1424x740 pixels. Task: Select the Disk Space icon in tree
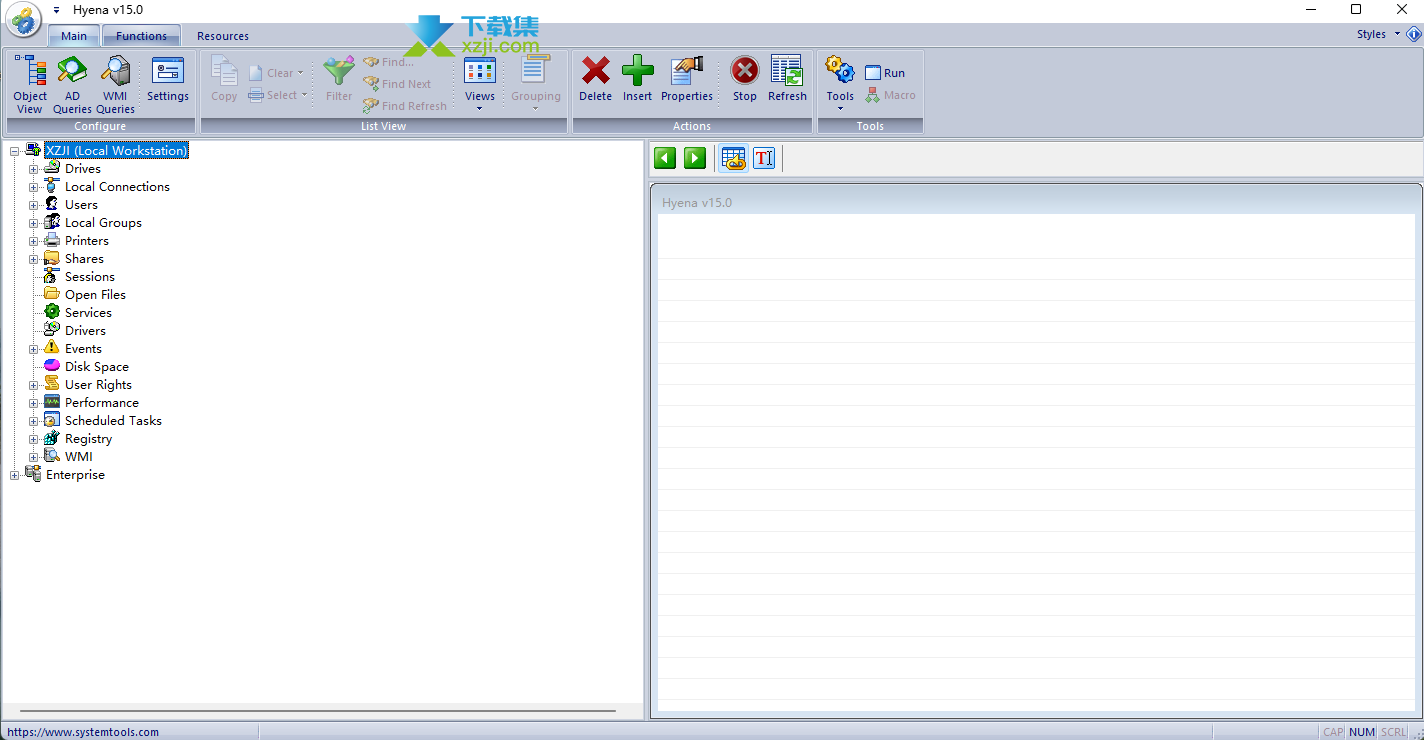[x=52, y=366]
